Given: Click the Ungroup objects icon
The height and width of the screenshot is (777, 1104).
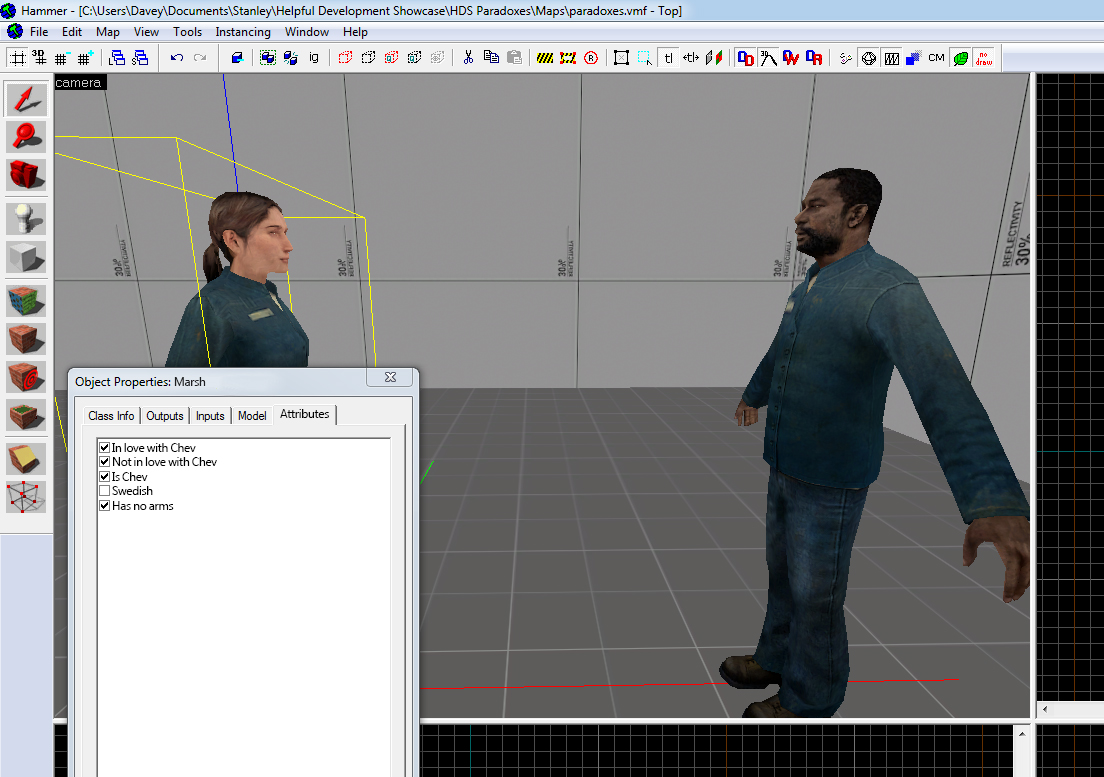Looking at the screenshot, I should click(291, 58).
